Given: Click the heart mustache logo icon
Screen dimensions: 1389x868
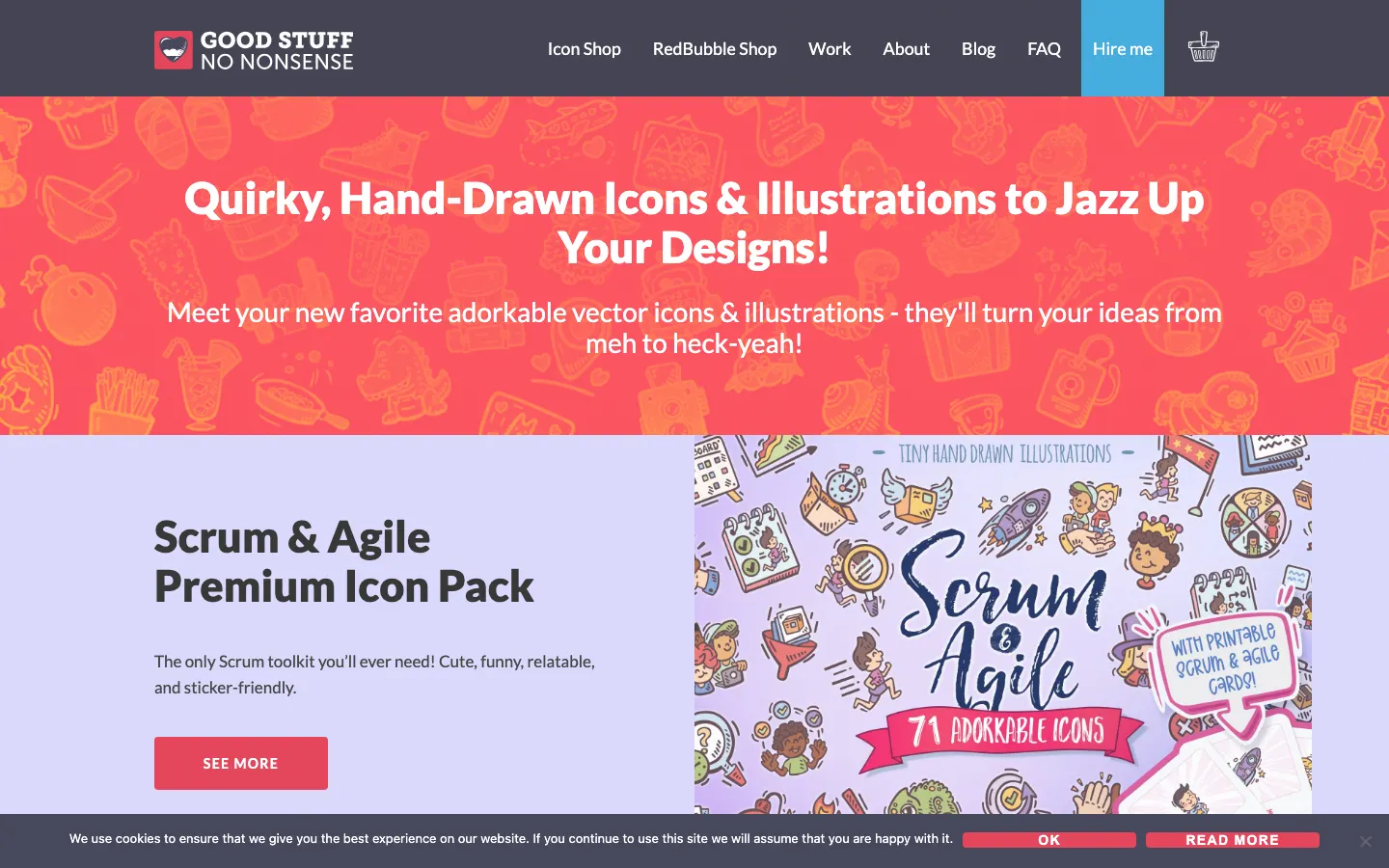Looking at the screenshot, I should click(174, 50).
